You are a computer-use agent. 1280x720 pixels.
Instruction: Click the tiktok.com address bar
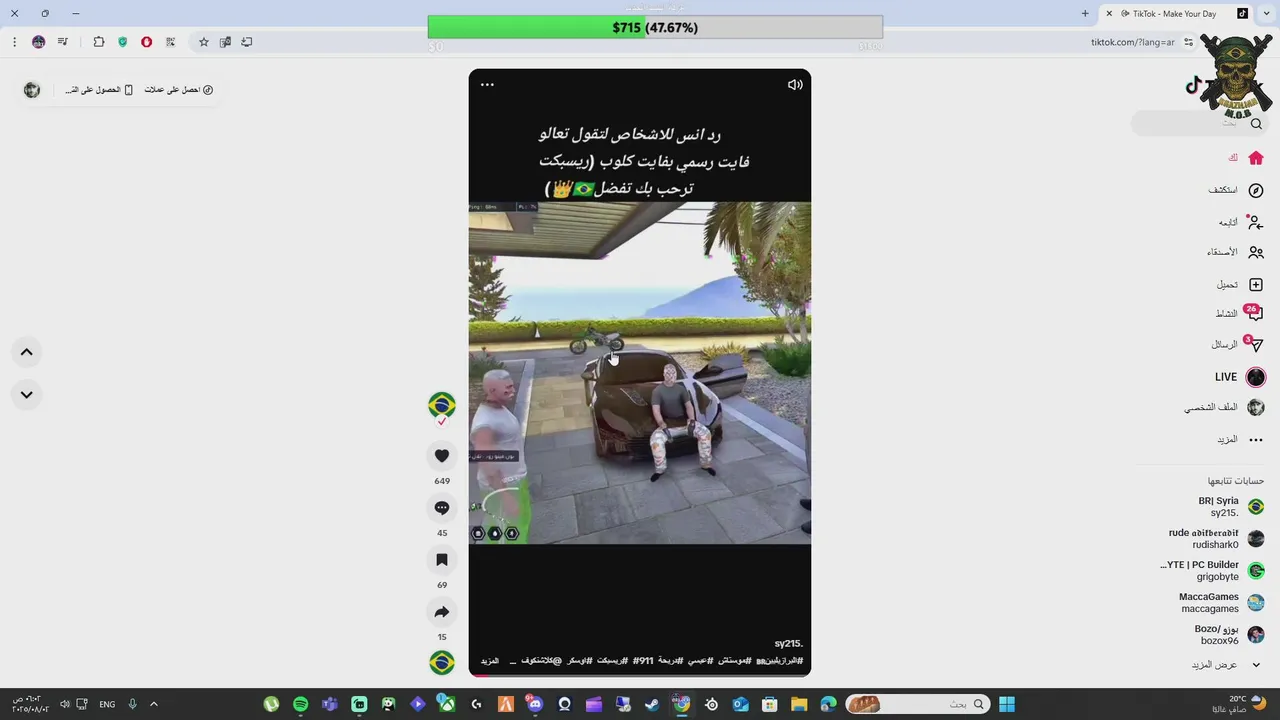tap(1133, 42)
